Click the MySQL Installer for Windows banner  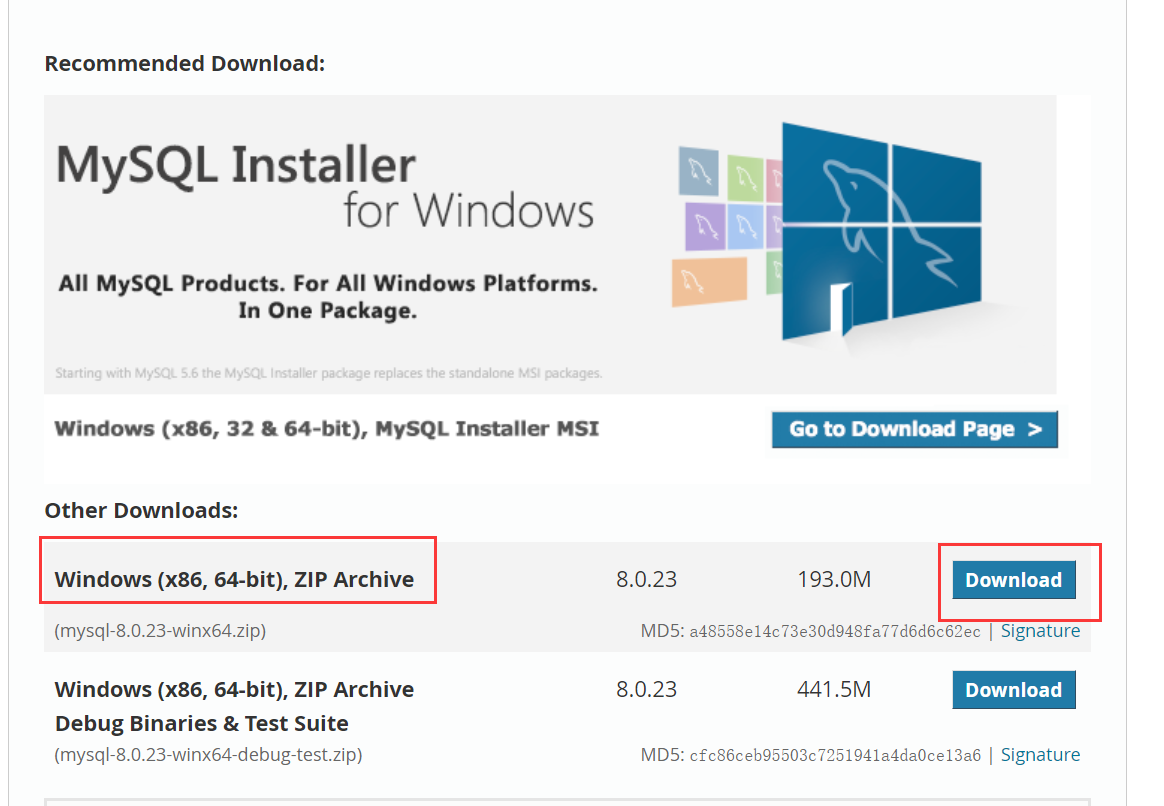[550, 244]
